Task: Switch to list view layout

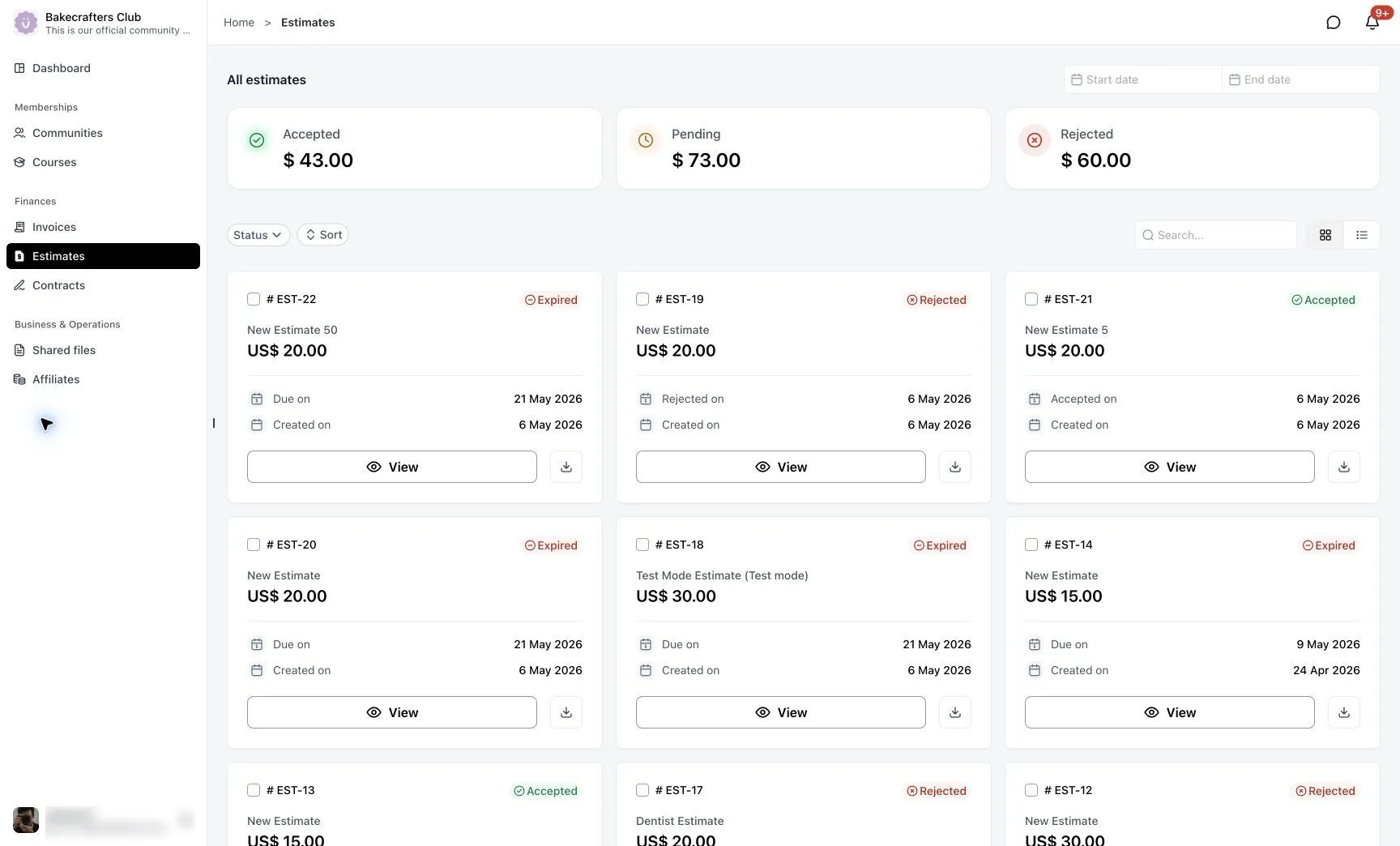Action: (1362, 235)
